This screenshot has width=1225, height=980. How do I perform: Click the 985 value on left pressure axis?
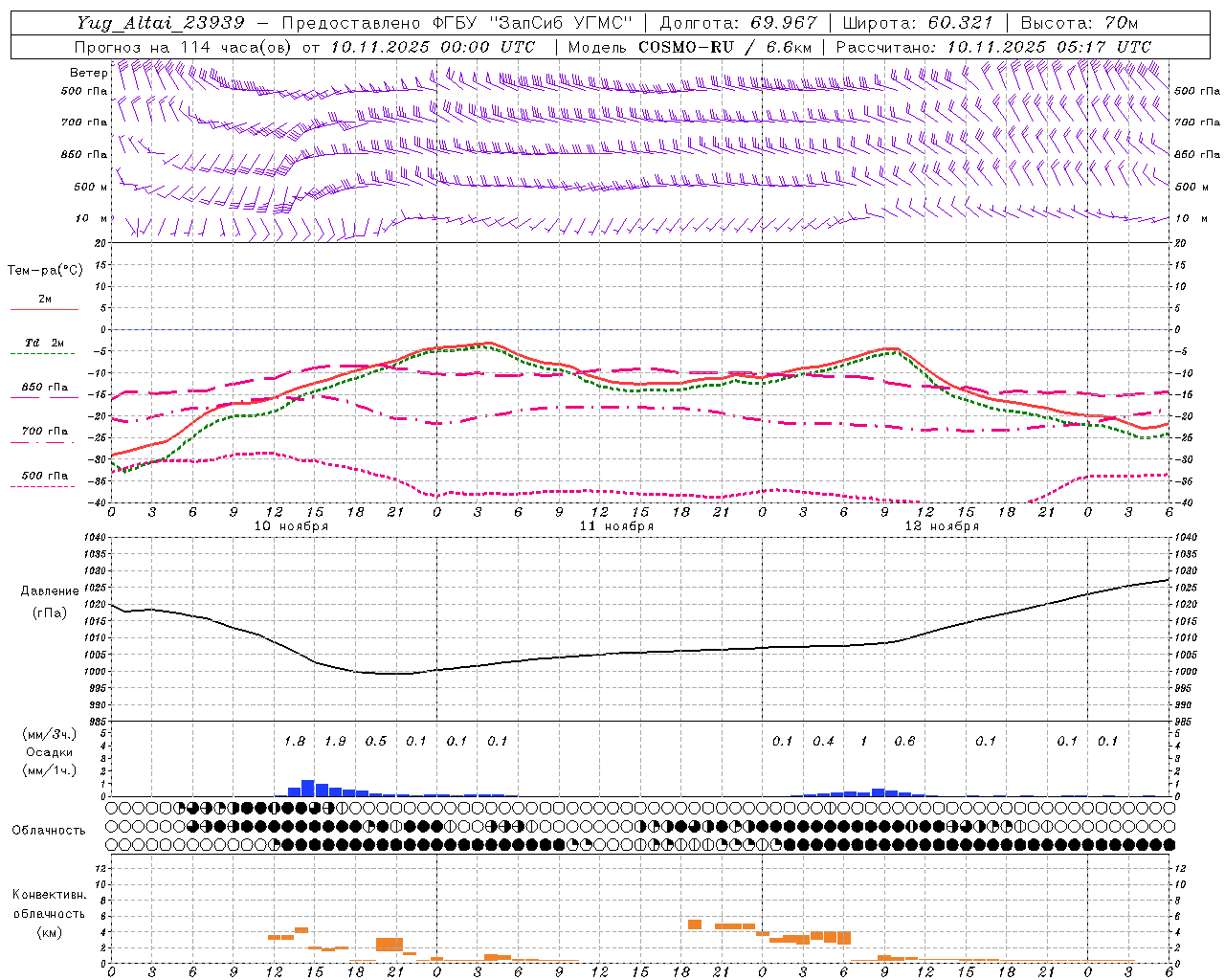pyautogui.click(x=96, y=722)
